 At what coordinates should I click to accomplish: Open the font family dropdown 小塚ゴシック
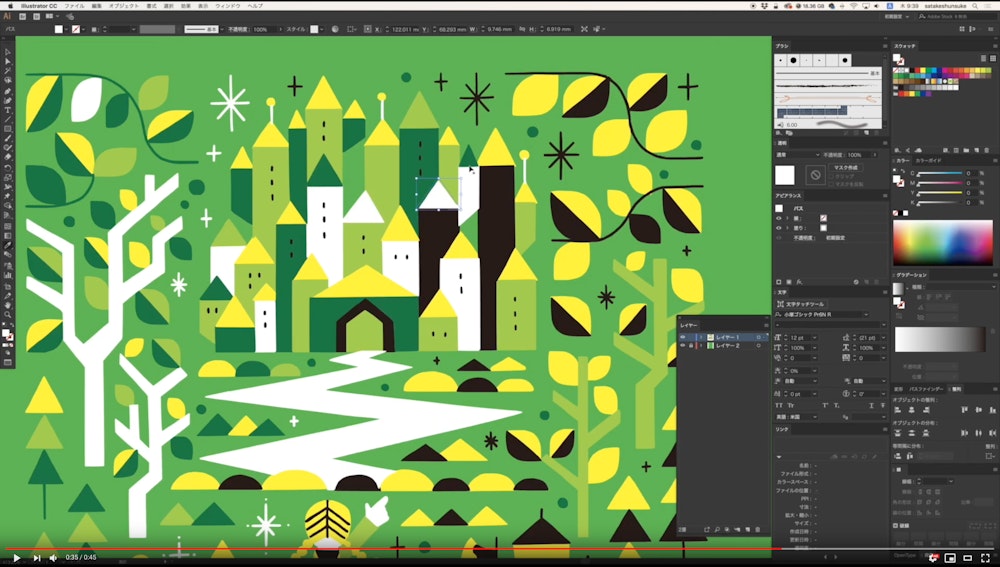coord(826,314)
